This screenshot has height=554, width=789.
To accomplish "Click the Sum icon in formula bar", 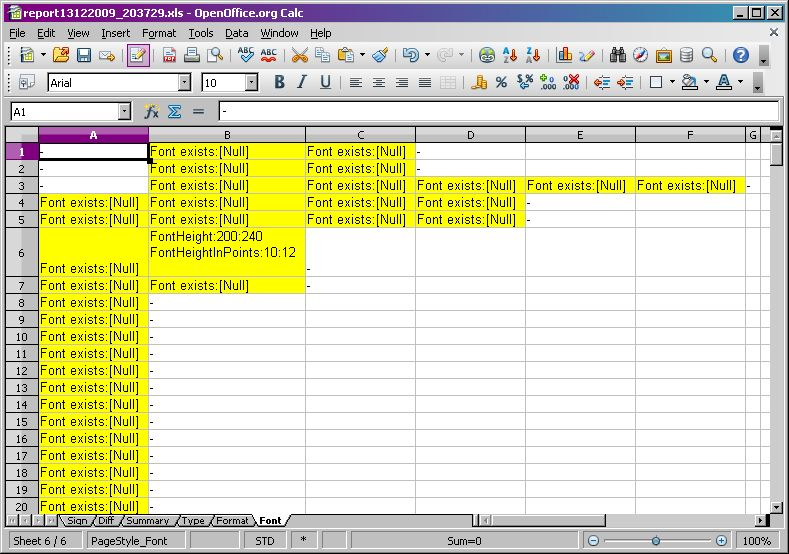I will click(x=174, y=112).
